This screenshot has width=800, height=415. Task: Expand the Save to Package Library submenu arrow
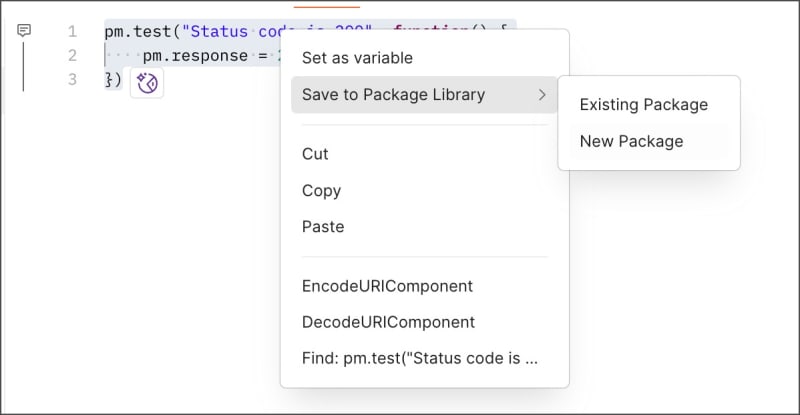pos(541,95)
